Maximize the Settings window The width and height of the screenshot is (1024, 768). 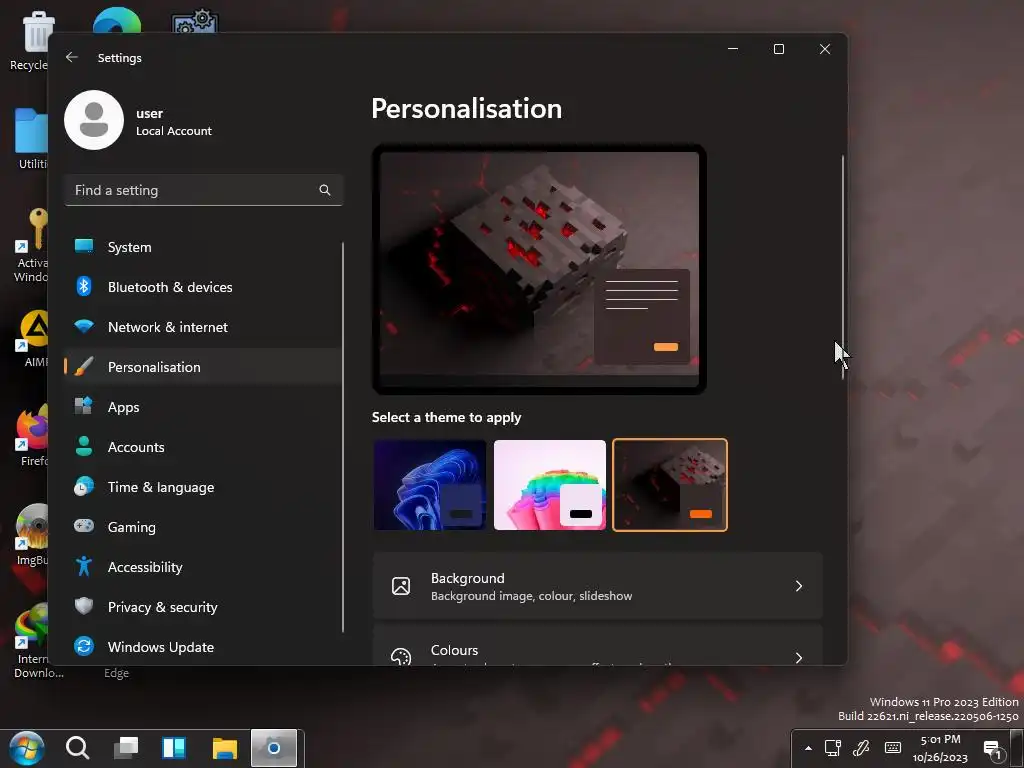[778, 49]
